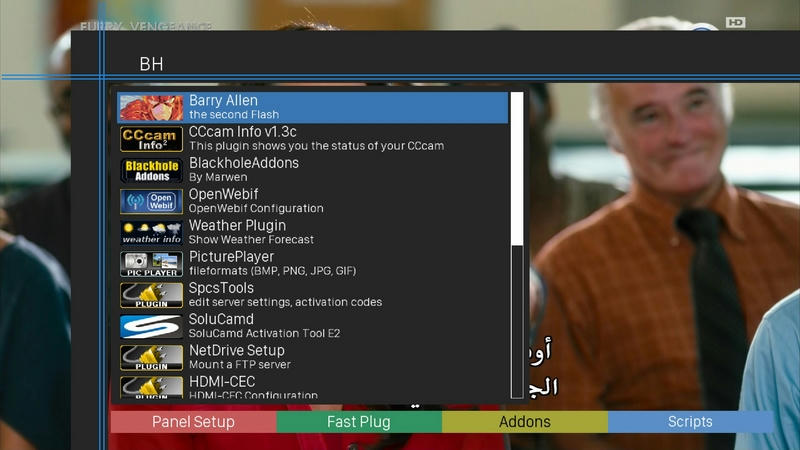Click the "BH" panel title
The height and width of the screenshot is (450, 800).
[151, 64]
